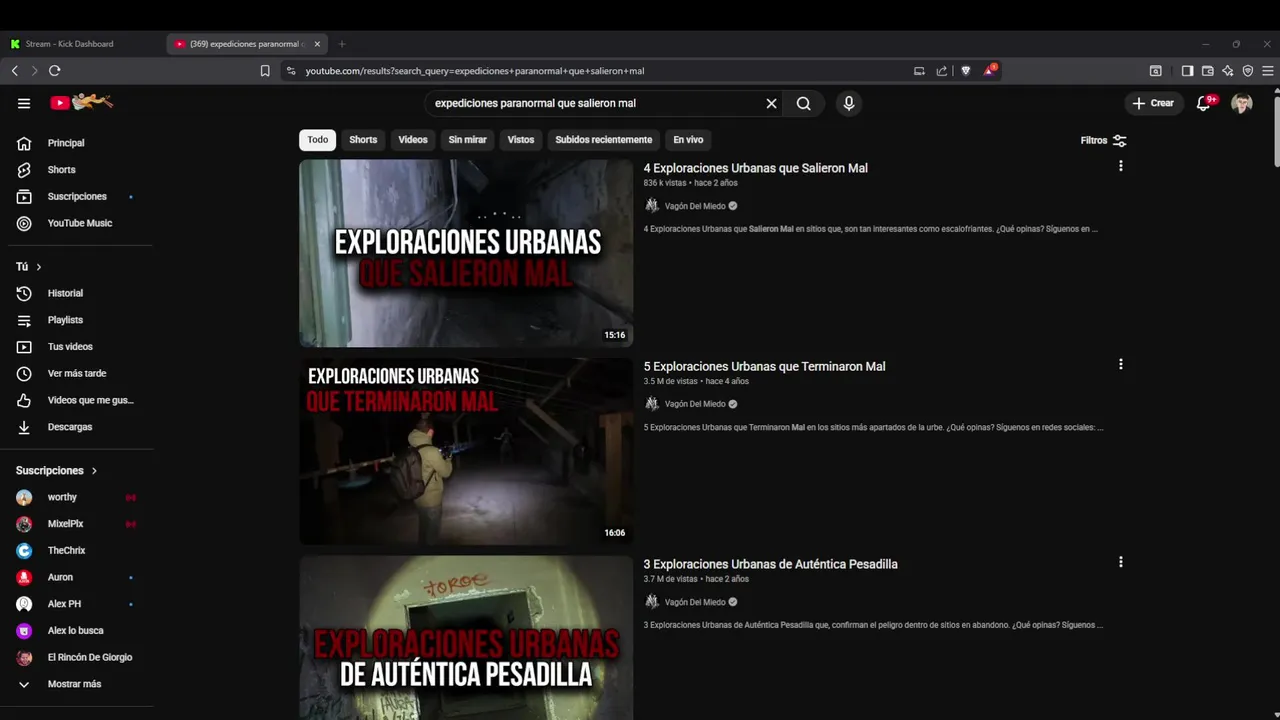The height and width of the screenshot is (720, 1280).
Task: Select the Vistos chip
Action: point(521,140)
